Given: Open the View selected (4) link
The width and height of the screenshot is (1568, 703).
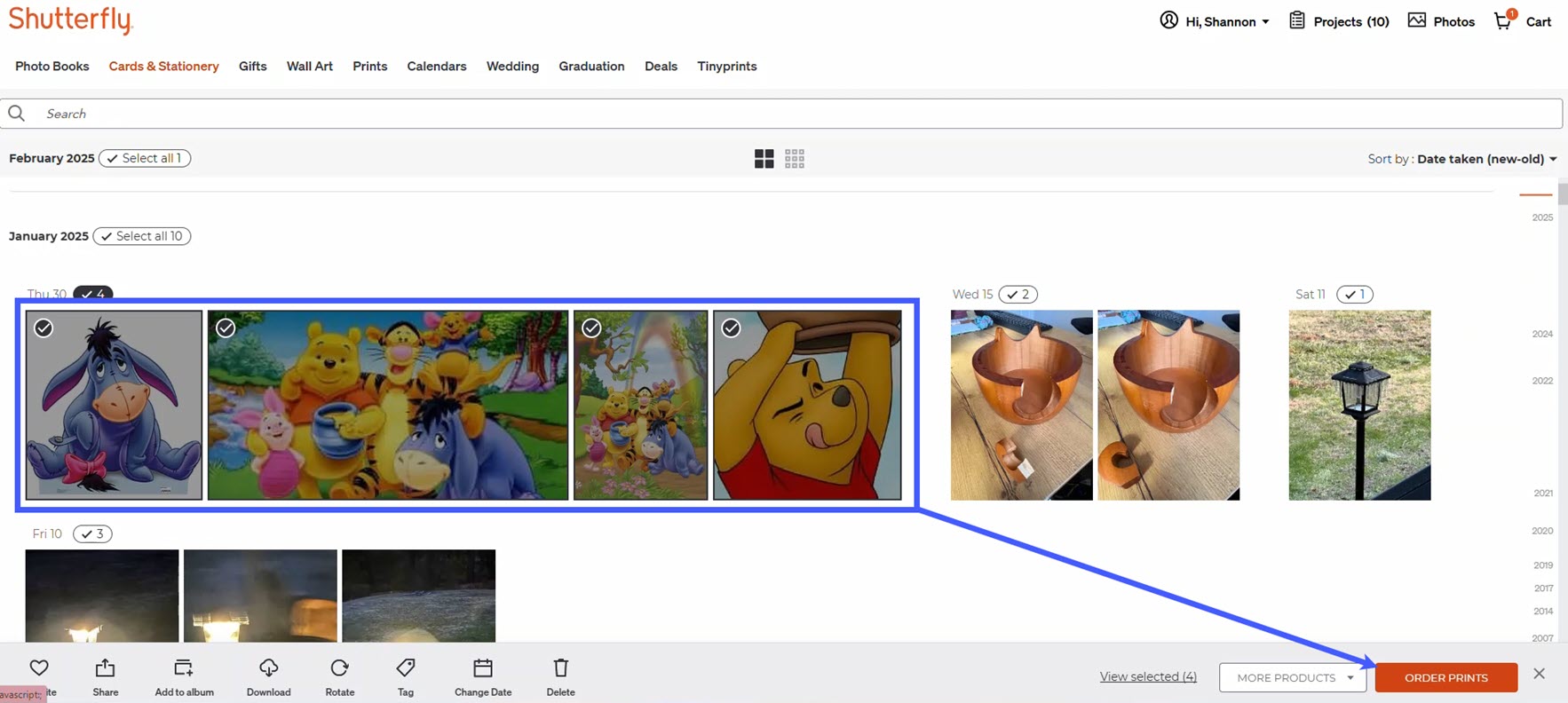Looking at the screenshot, I should pos(1148,676).
